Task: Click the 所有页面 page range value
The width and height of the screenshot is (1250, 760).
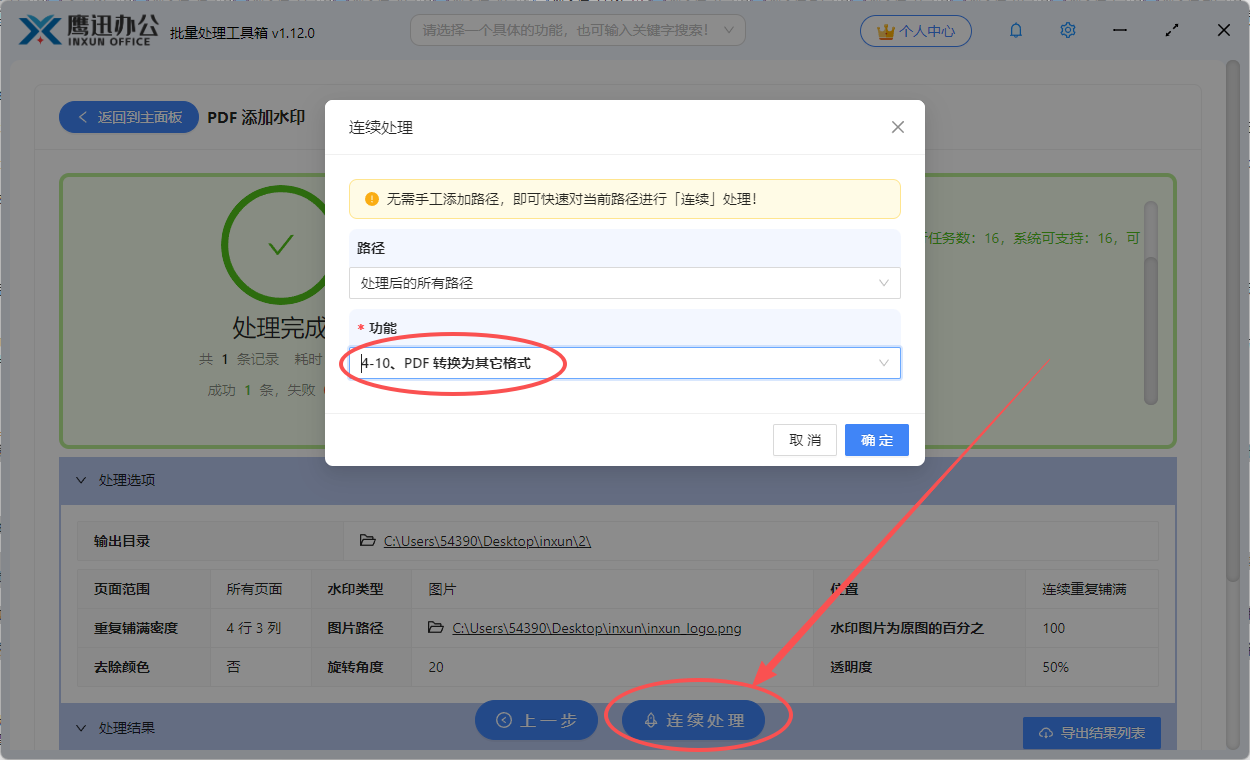Action: [x=255, y=590]
